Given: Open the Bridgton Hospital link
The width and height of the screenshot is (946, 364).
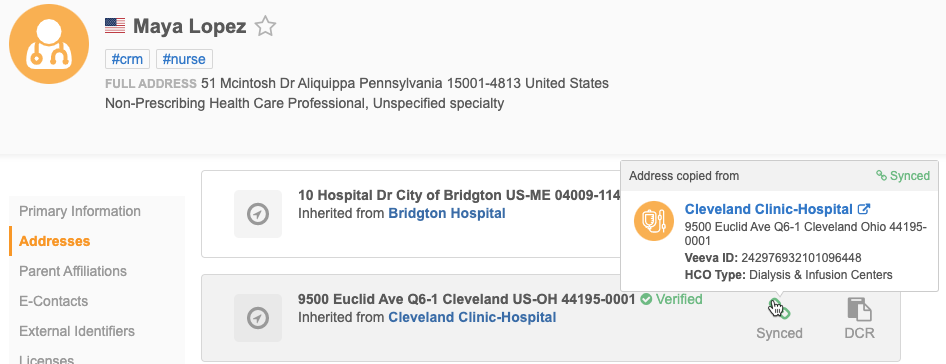Looking at the screenshot, I should click(x=446, y=213).
